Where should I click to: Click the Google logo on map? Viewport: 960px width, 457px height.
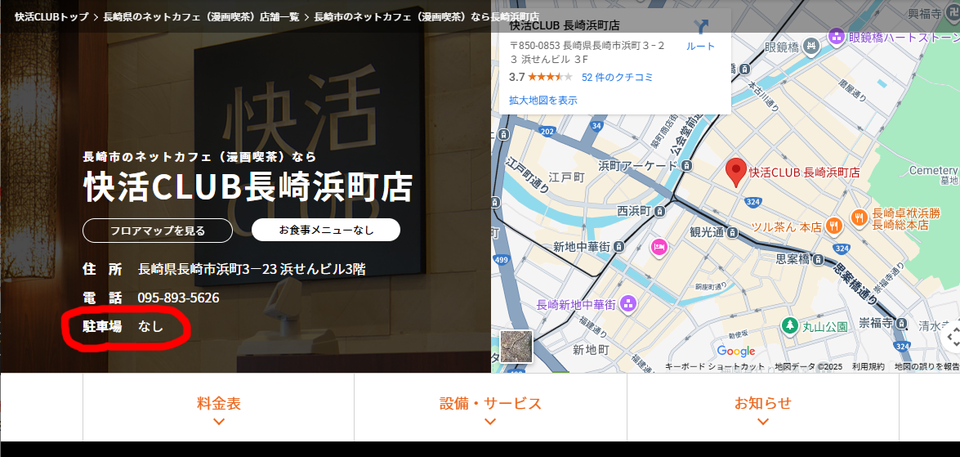(x=736, y=351)
